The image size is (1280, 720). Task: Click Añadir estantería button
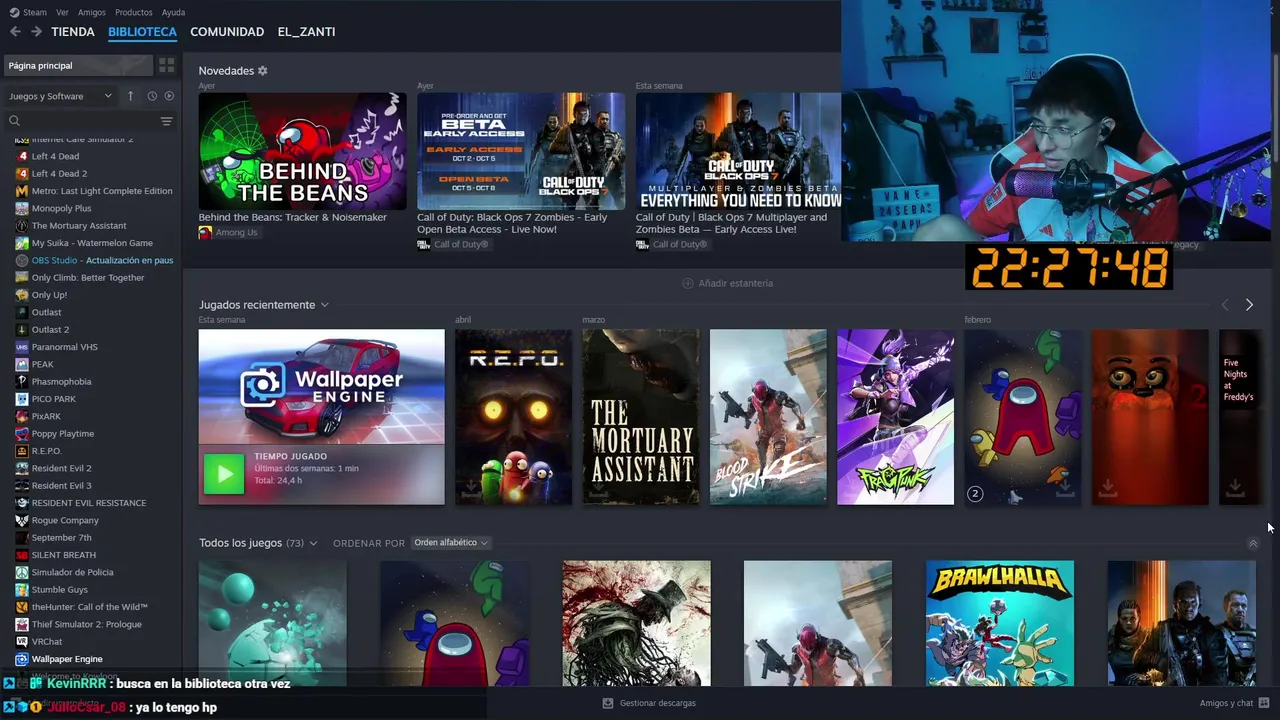point(727,283)
